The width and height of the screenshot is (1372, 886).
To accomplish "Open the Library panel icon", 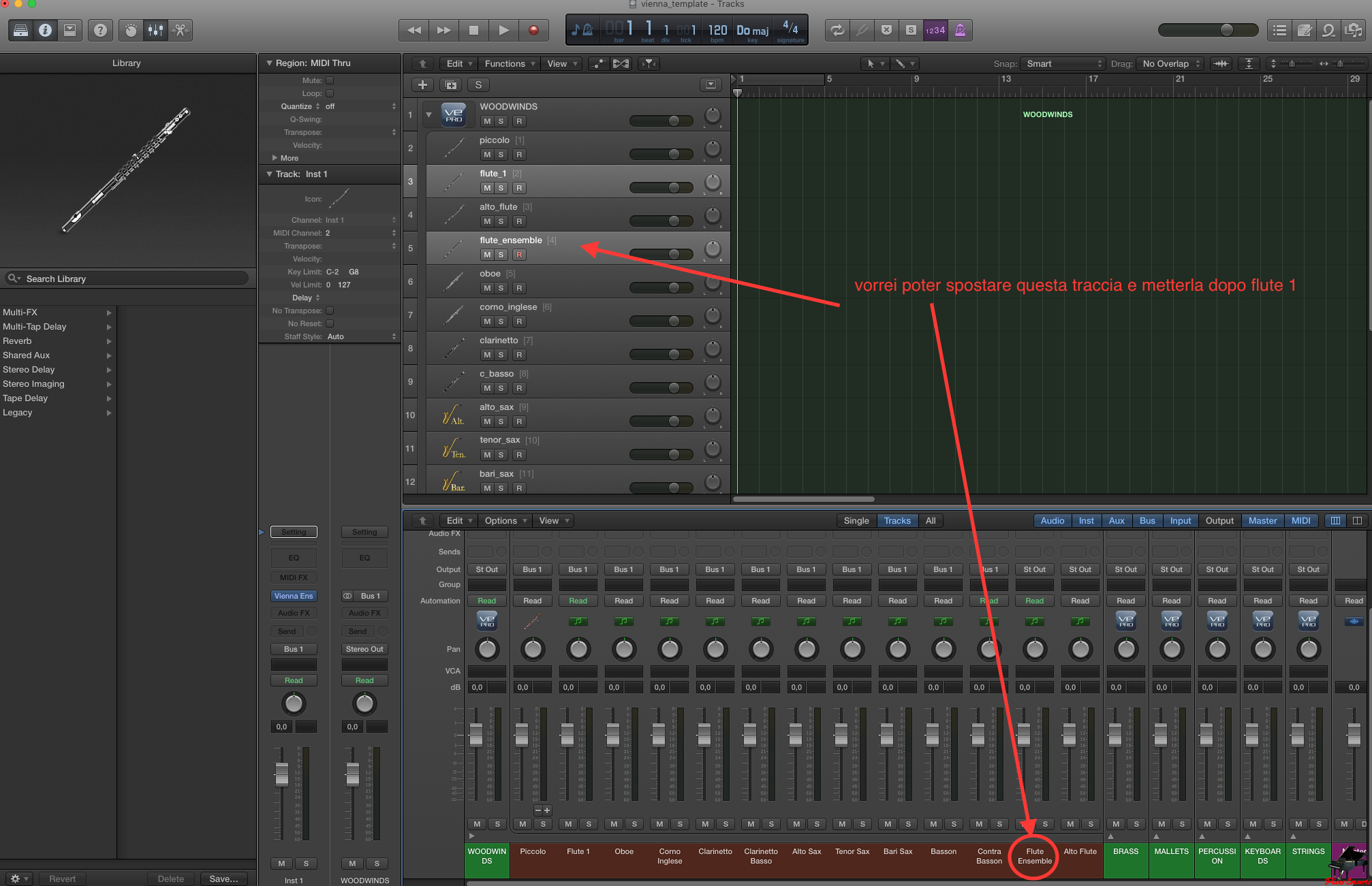I will click(x=21, y=30).
